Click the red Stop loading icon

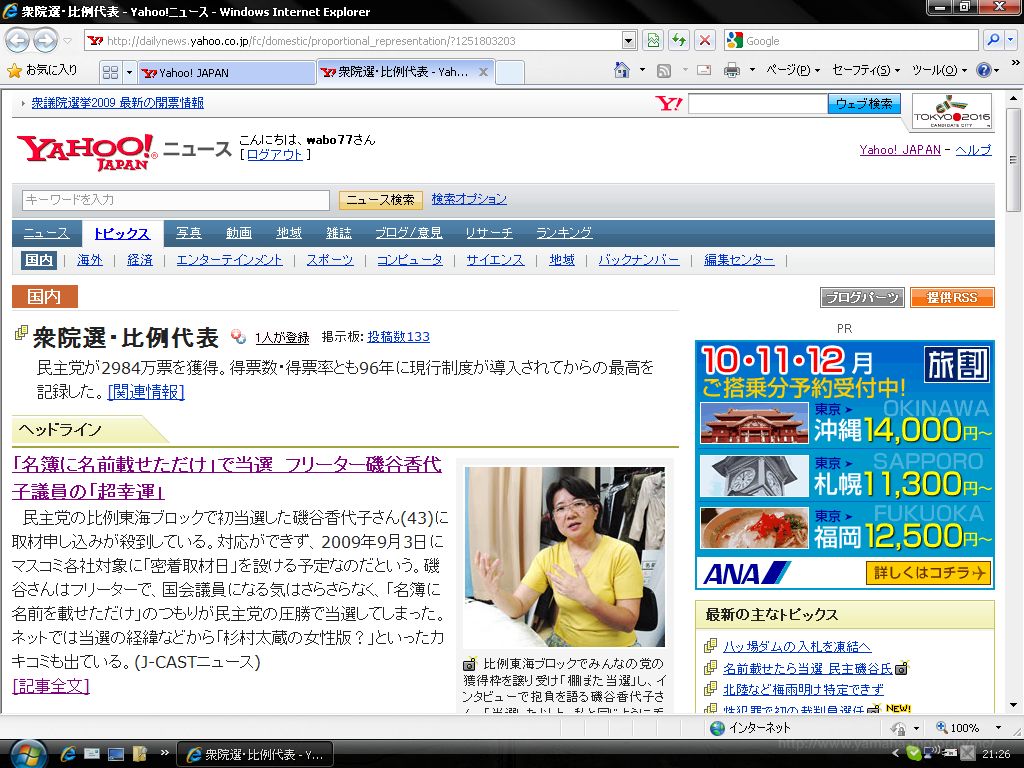point(705,40)
